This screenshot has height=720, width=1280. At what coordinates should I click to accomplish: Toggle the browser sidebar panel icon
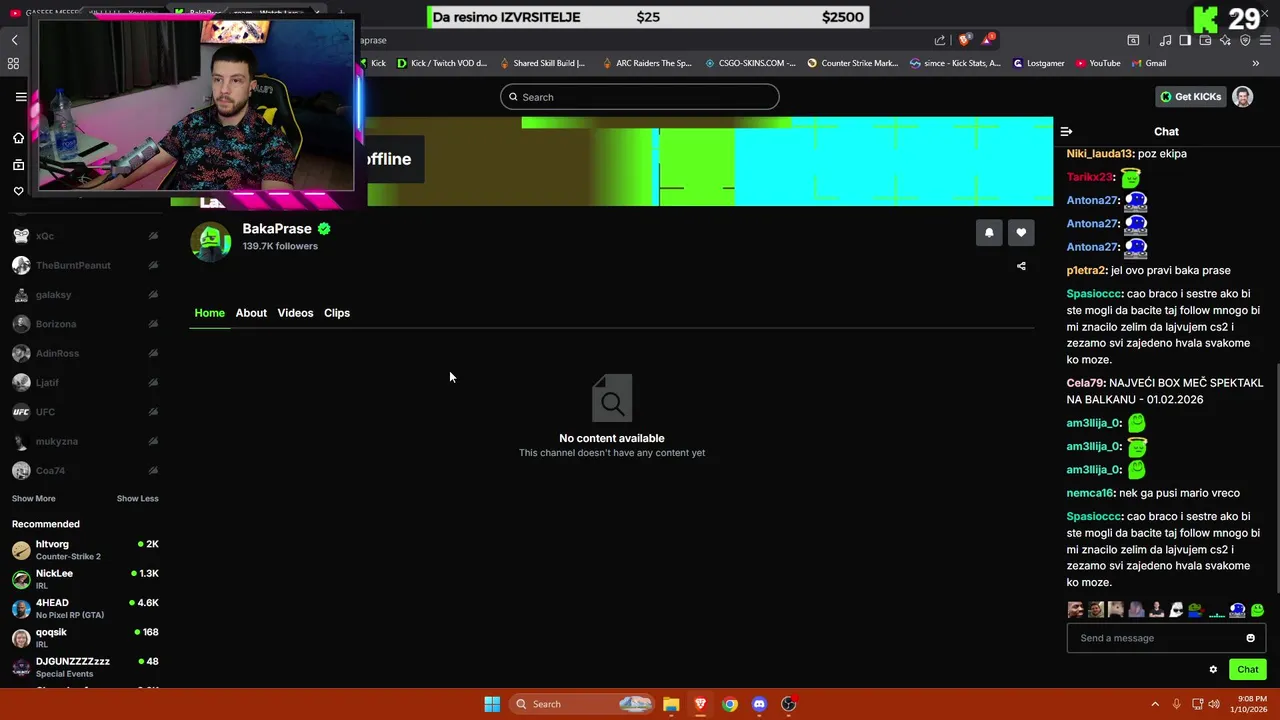coord(1185,40)
